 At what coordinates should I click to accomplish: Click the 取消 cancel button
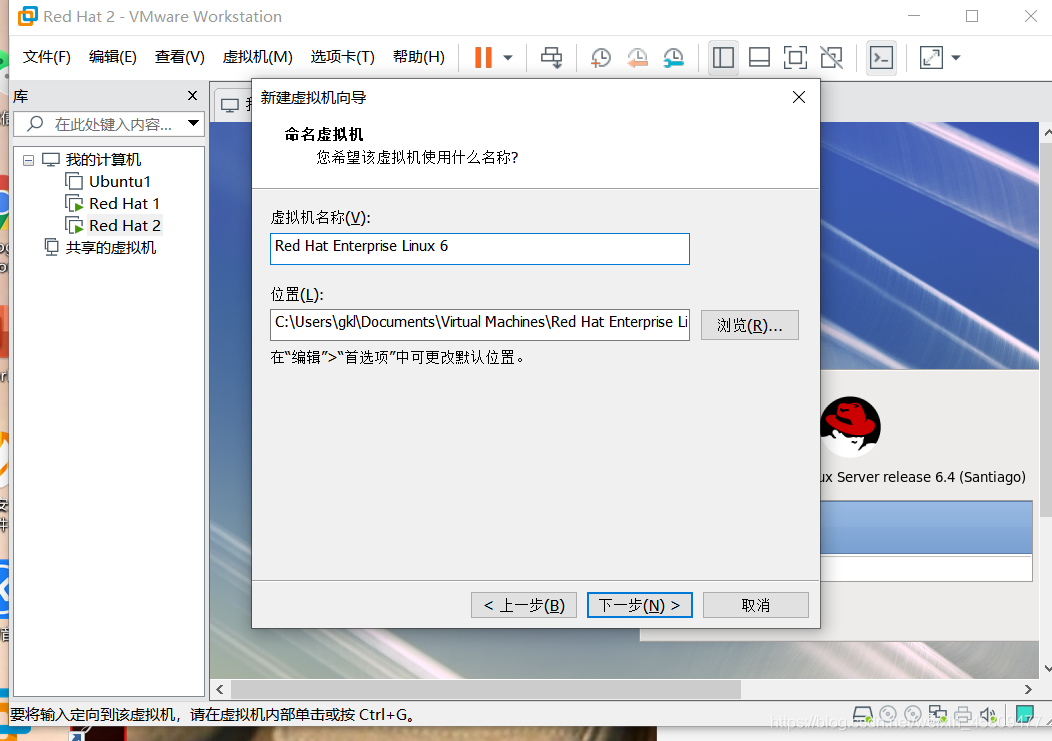(755, 605)
